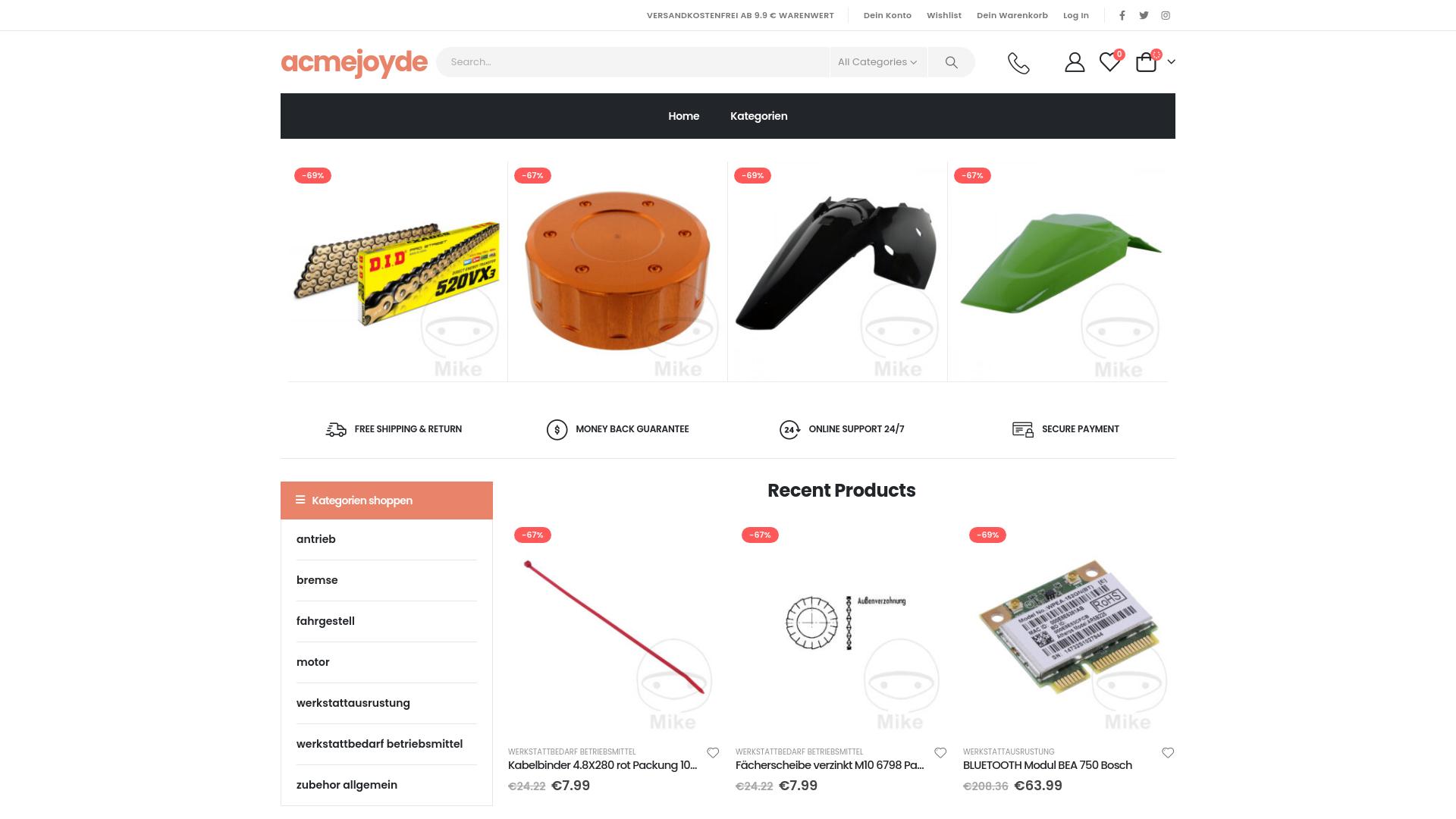1456x819 pixels.
Task: Visit the Facebook page icon
Action: pyautogui.click(x=1122, y=15)
